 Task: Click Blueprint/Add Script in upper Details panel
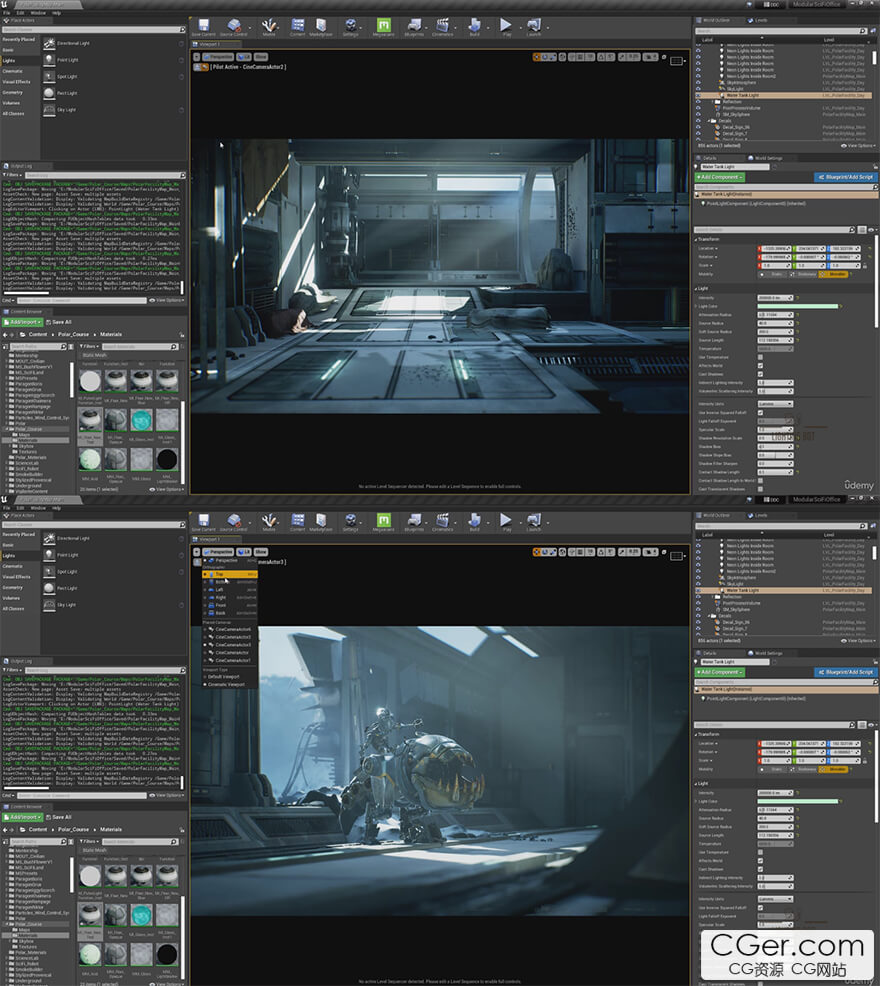pyautogui.click(x=845, y=177)
